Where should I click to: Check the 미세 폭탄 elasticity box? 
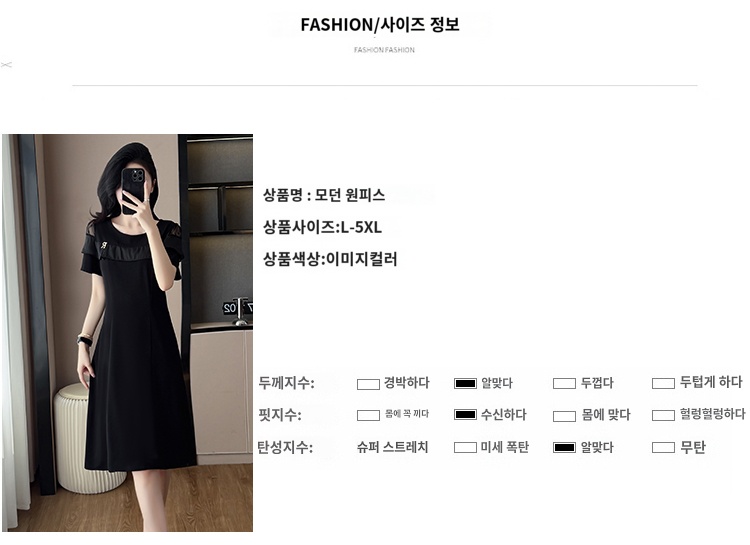[465, 447]
